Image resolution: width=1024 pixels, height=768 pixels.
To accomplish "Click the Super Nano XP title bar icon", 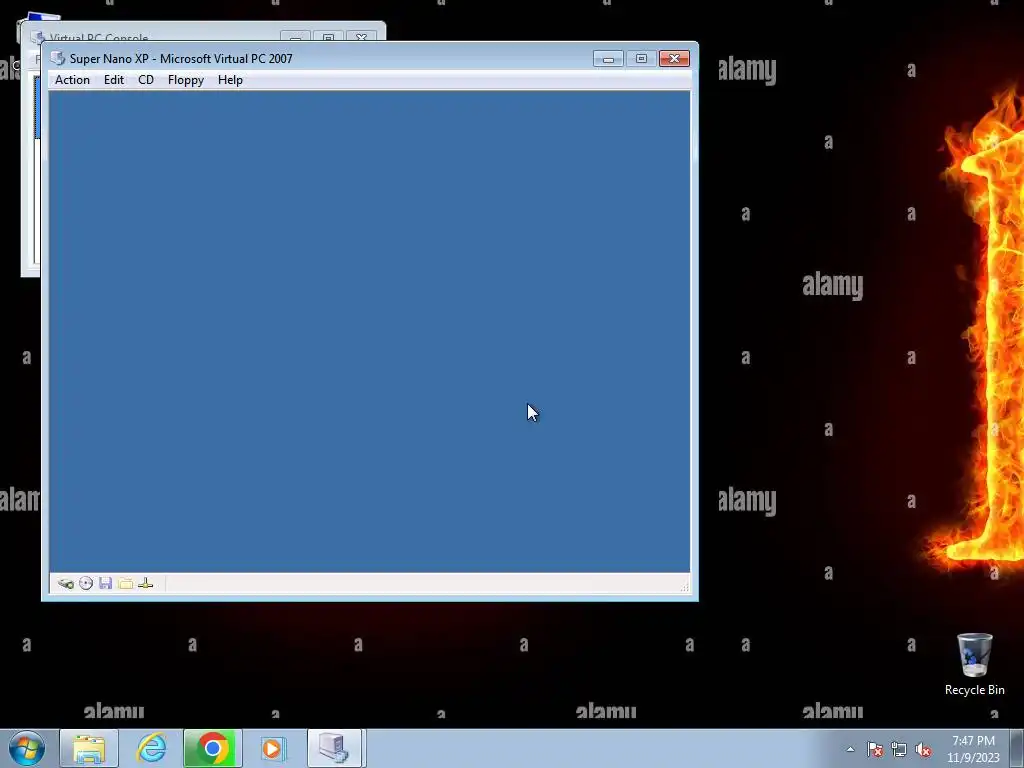I will [58, 58].
